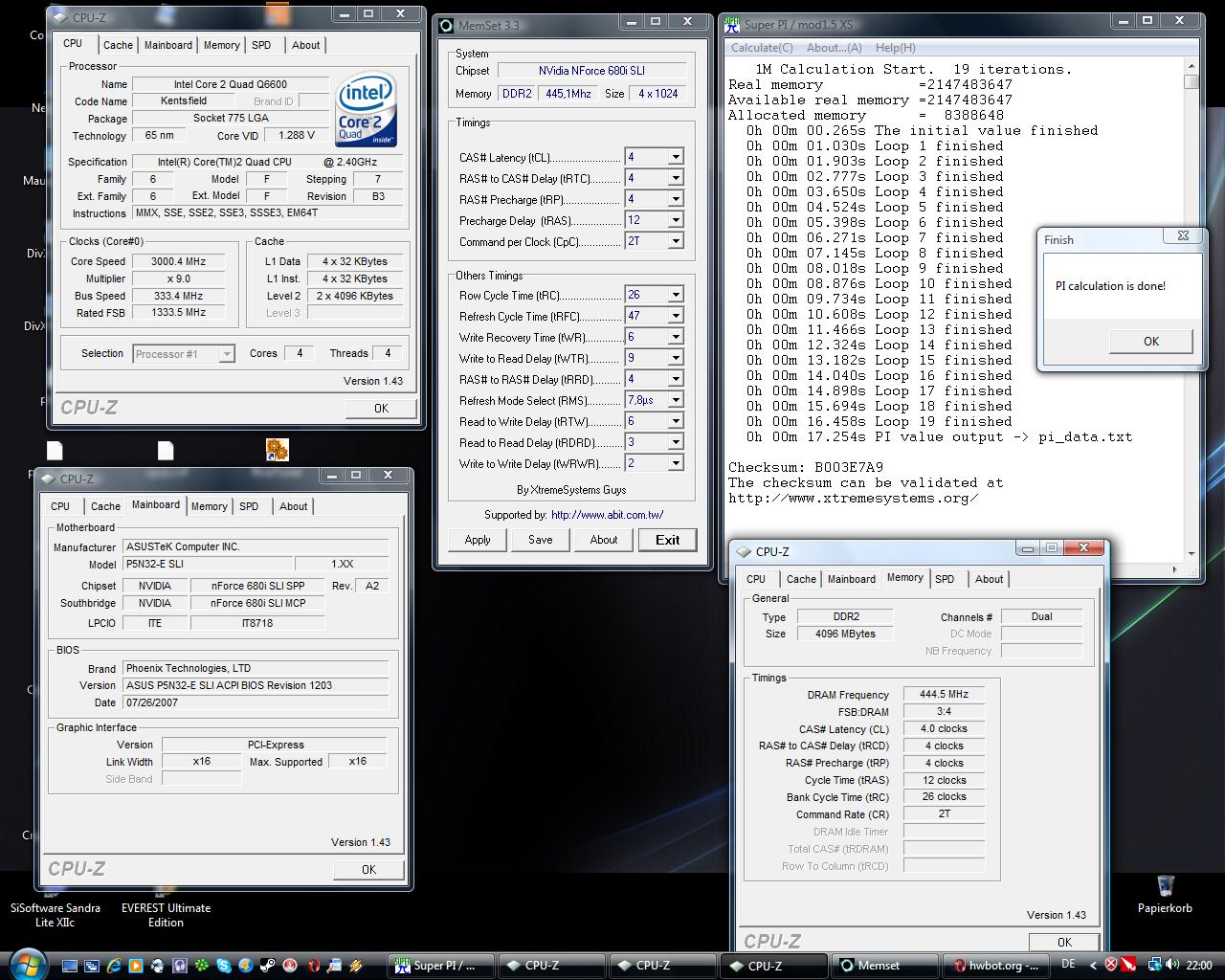Click the Super PI title bar icon

732,24
